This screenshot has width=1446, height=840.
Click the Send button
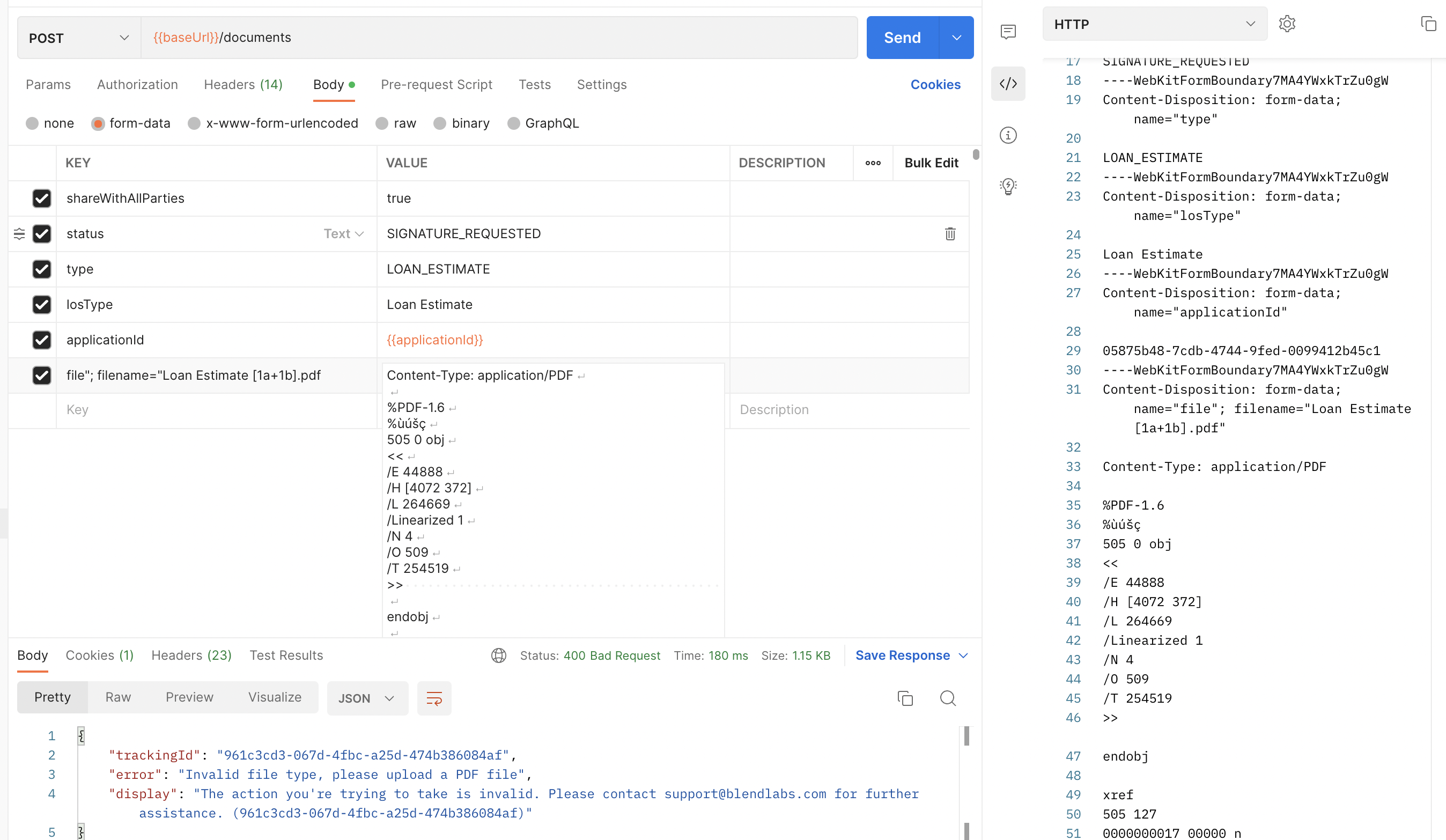pyautogui.click(x=902, y=38)
